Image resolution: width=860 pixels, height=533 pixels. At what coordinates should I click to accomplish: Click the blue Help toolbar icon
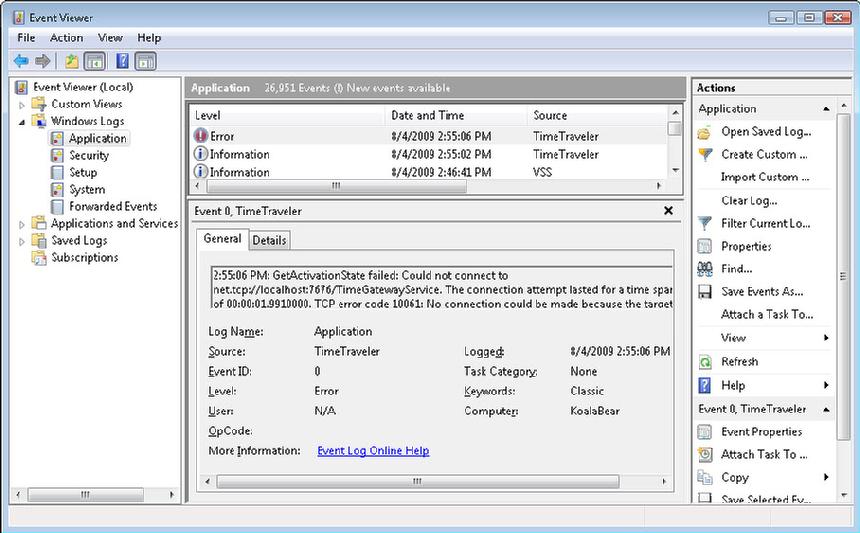click(x=123, y=61)
